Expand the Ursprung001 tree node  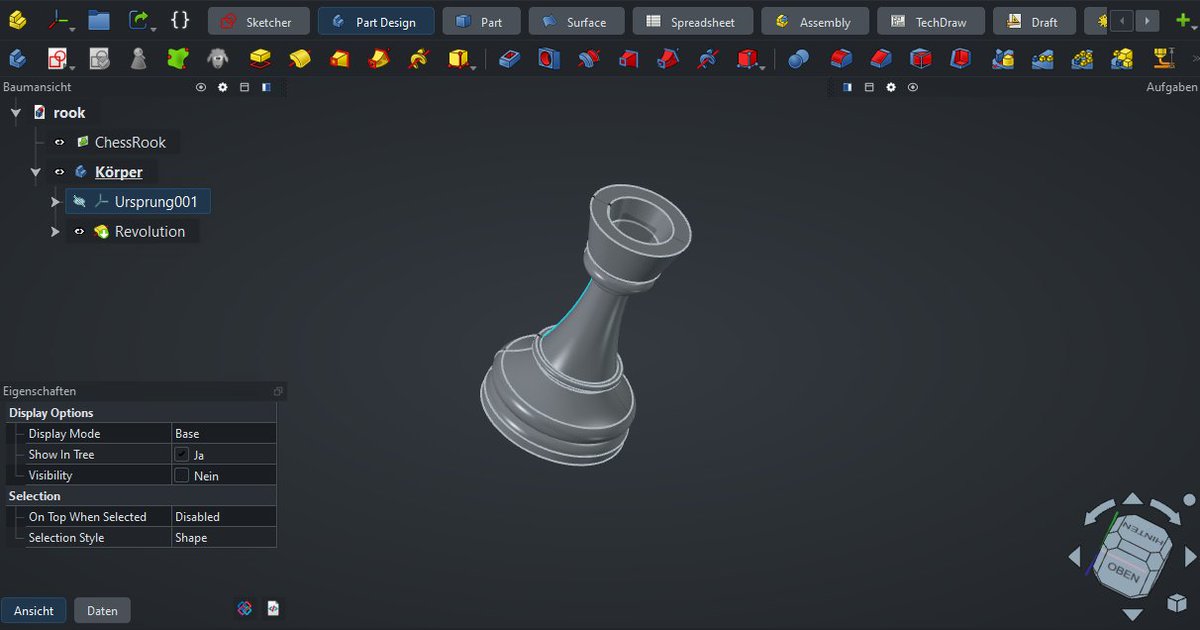coord(56,201)
